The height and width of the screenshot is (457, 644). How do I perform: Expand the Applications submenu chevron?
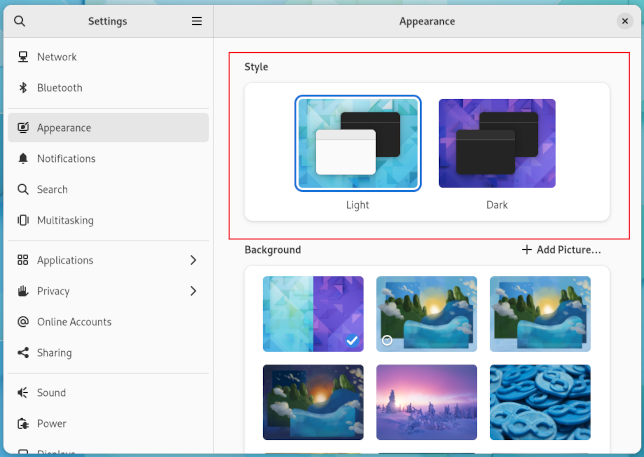click(x=193, y=260)
